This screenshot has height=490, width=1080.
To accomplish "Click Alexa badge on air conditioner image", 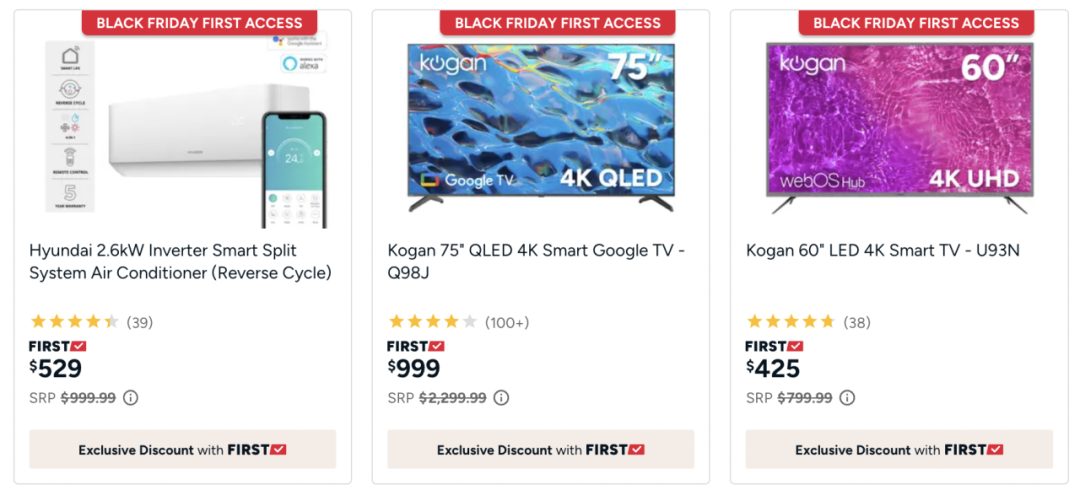I will tap(303, 63).
